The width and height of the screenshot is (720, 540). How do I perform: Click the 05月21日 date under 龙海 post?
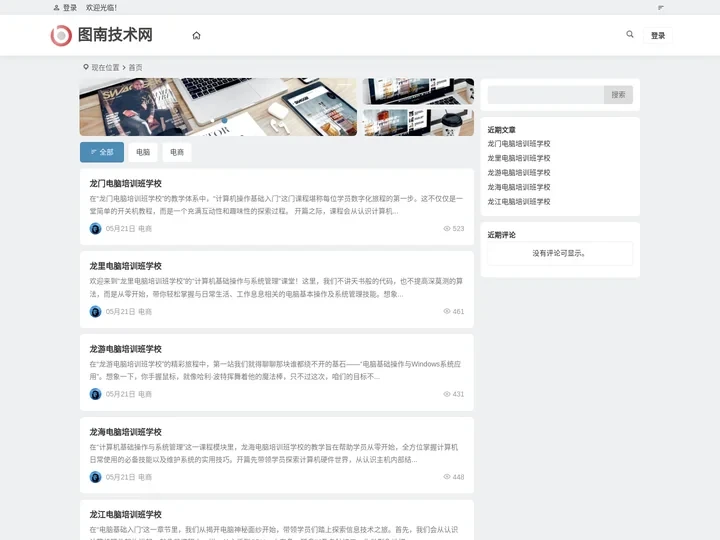[120, 478]
